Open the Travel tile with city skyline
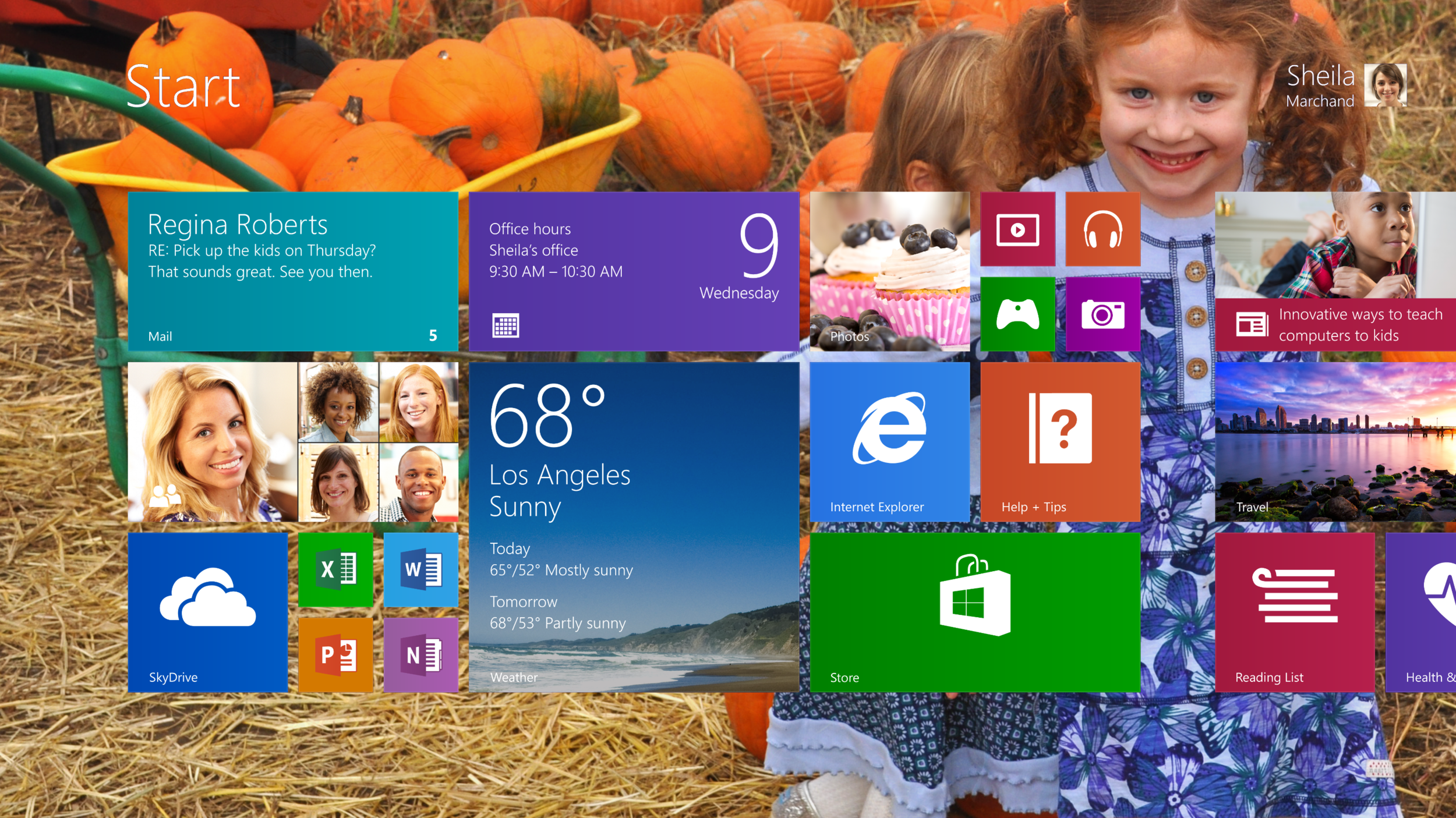The image size is (1456, 818). 1335,442
